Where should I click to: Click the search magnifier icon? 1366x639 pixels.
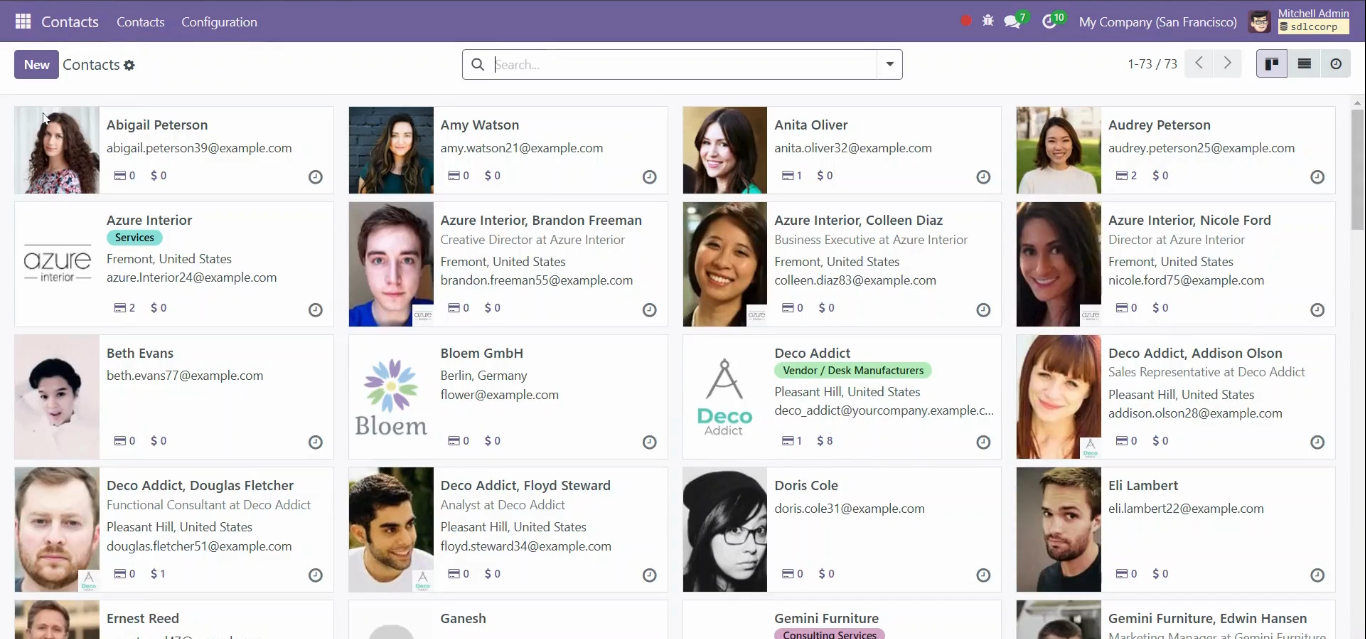pyautogui.click(x=478, y=64)
